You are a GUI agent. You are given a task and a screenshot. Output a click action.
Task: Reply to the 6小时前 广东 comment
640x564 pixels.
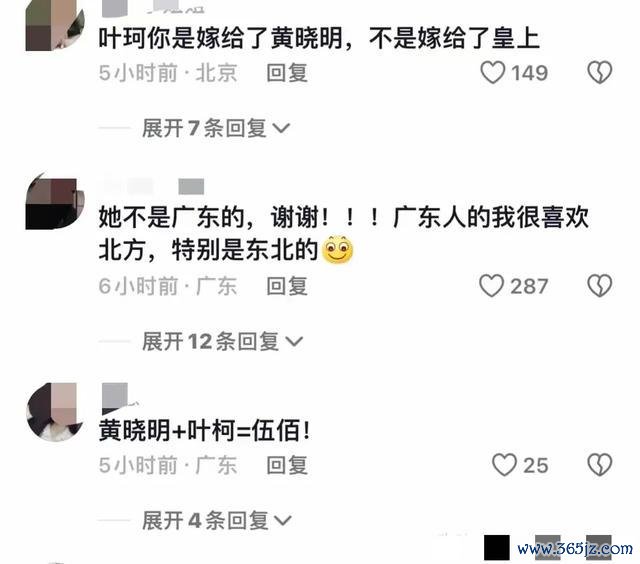[287, 286]
